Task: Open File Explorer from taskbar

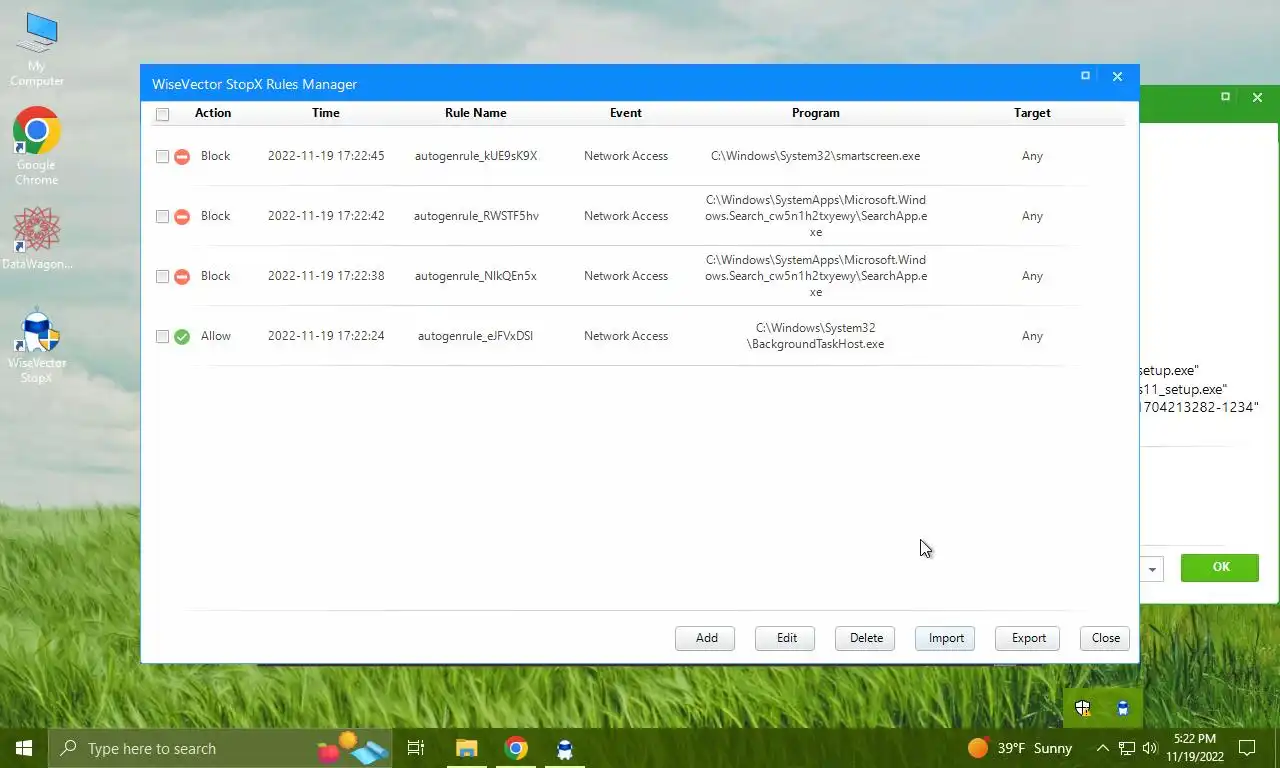Action: (x=467, y=748)
